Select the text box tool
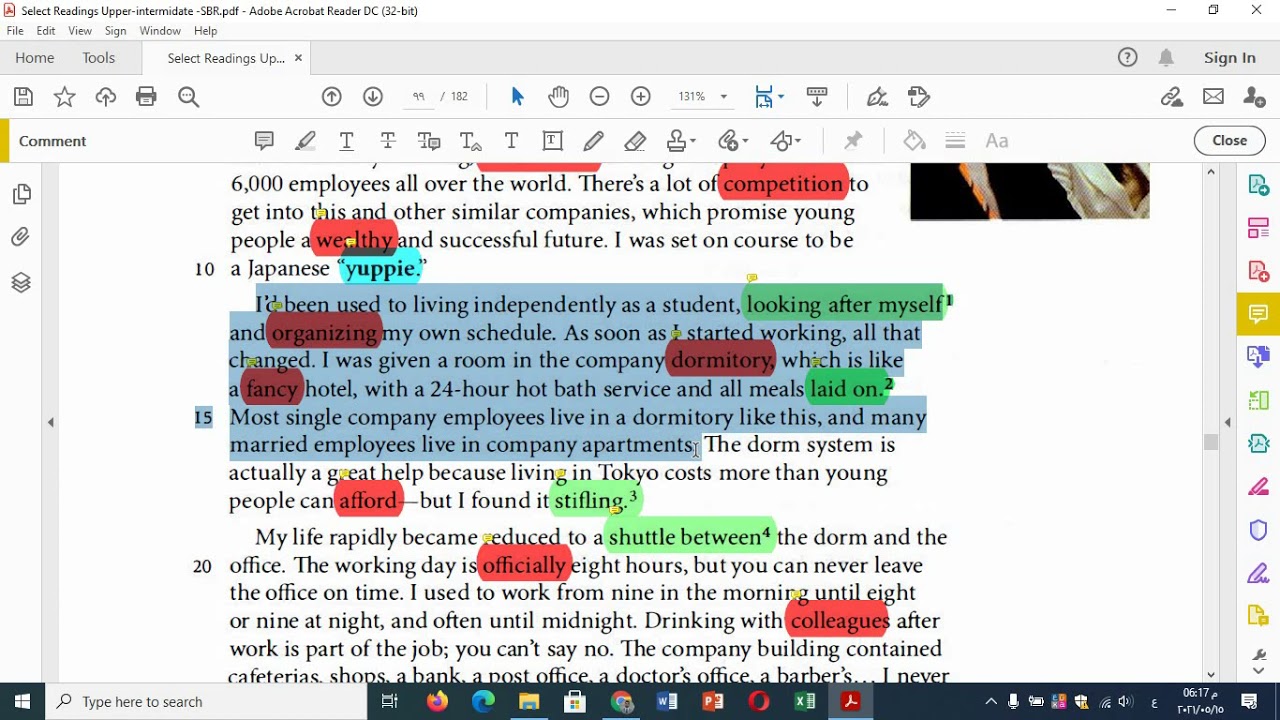The image size is (1280, 720). point(552,141)
